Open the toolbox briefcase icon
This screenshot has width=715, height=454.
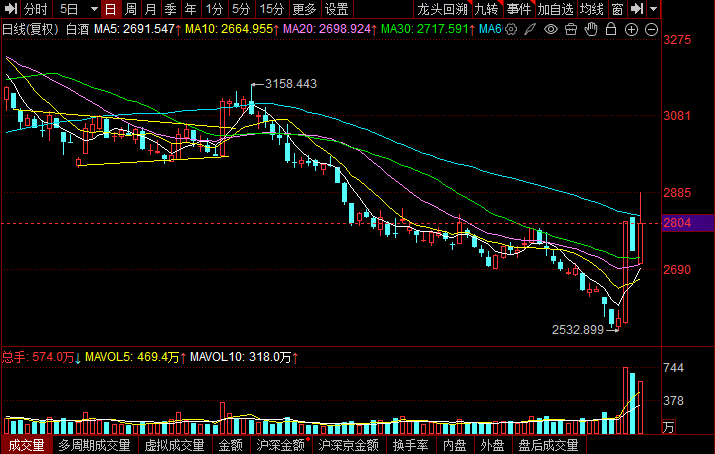coord(571,30)
